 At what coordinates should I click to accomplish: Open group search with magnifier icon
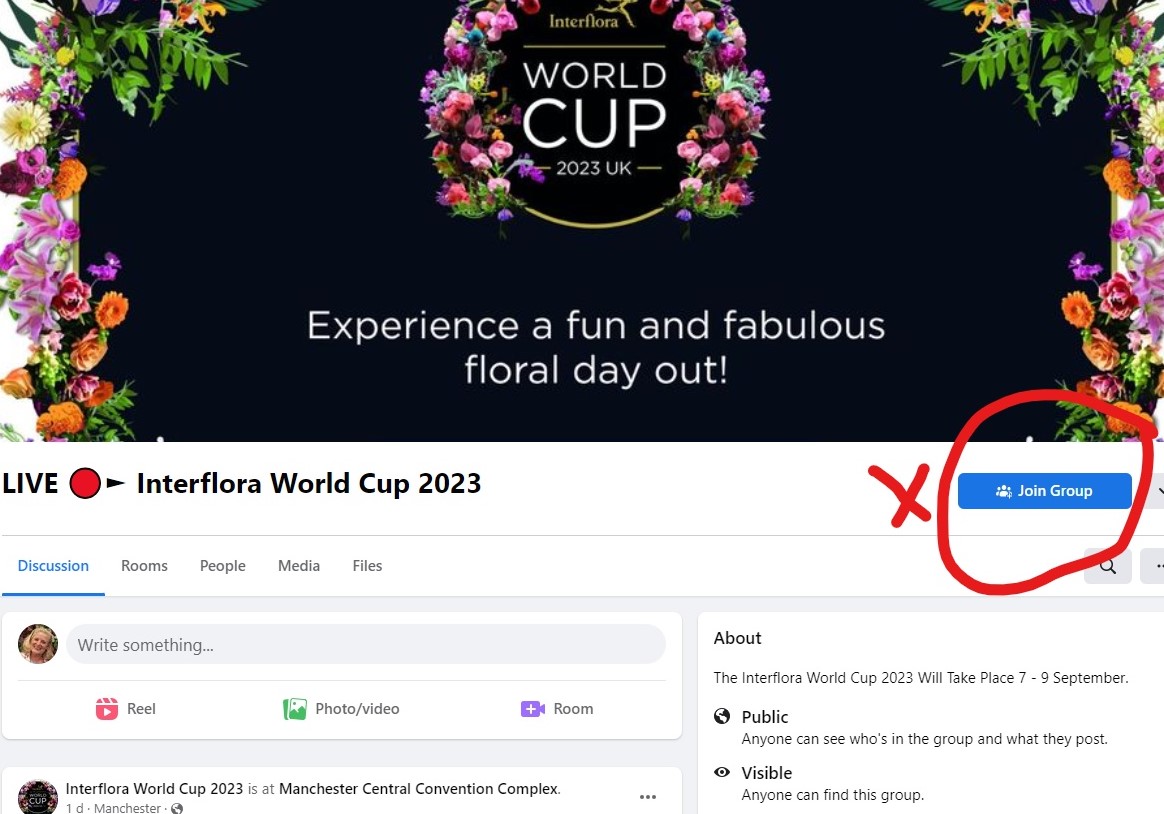click(x=1108, y=566)
